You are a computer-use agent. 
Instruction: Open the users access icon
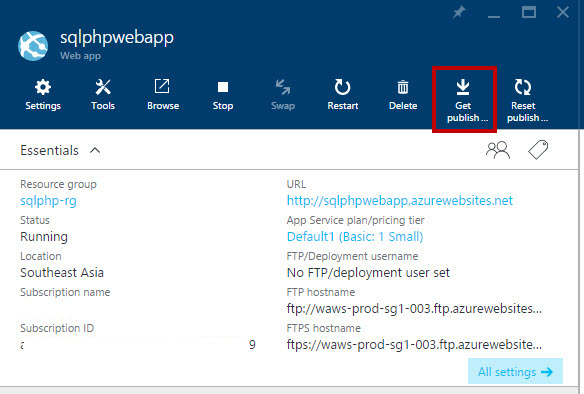point(498,150)
